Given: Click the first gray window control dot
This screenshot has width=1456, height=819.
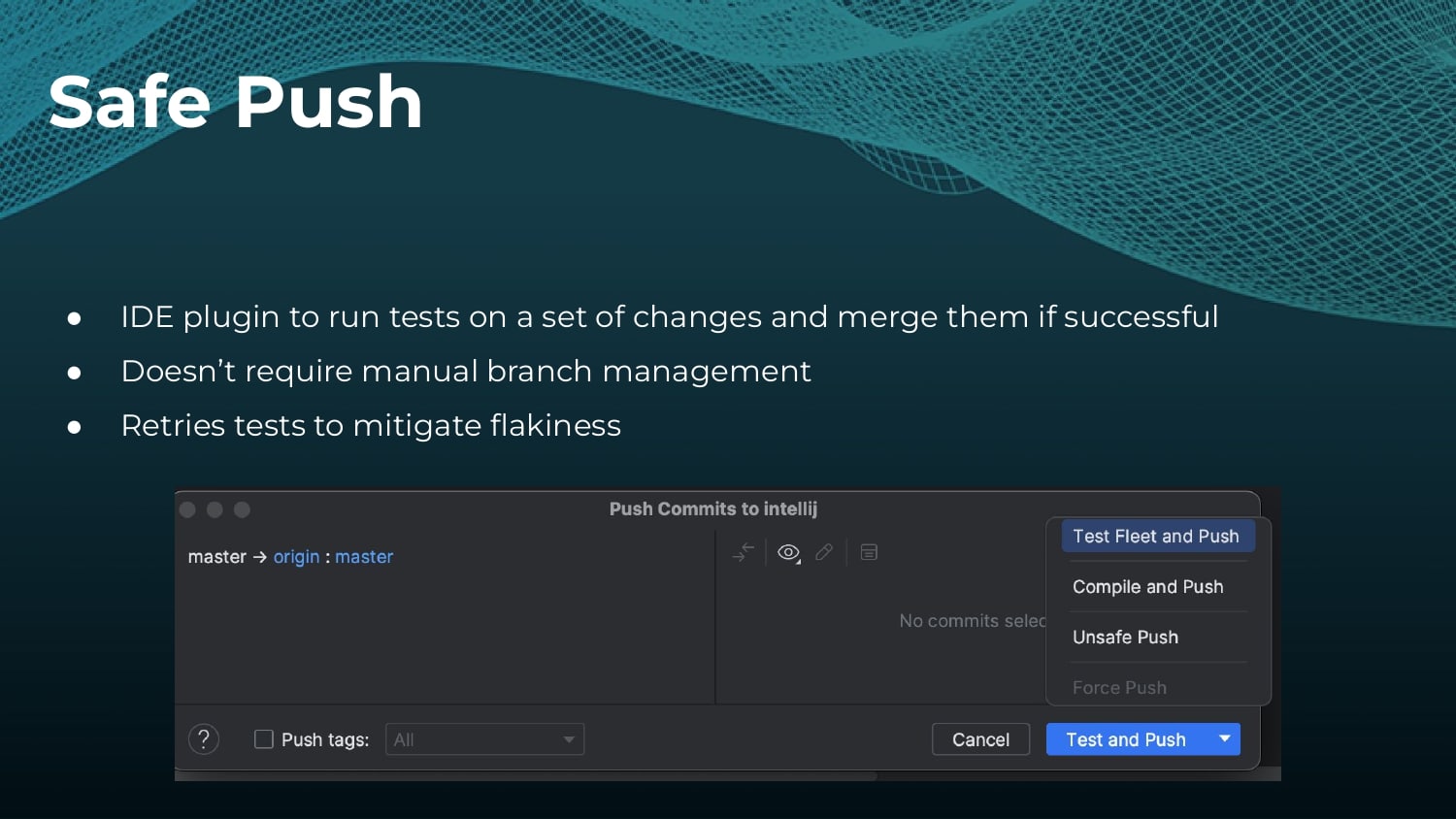Looking at the screenshot, I should [x=188, y=509].
